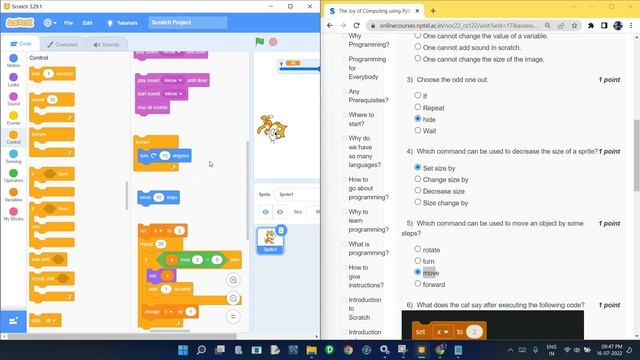The height and width of the screenshot is (360, 640).
Task: Hide the sprite using the crossed eye icon
Action: 280,212
